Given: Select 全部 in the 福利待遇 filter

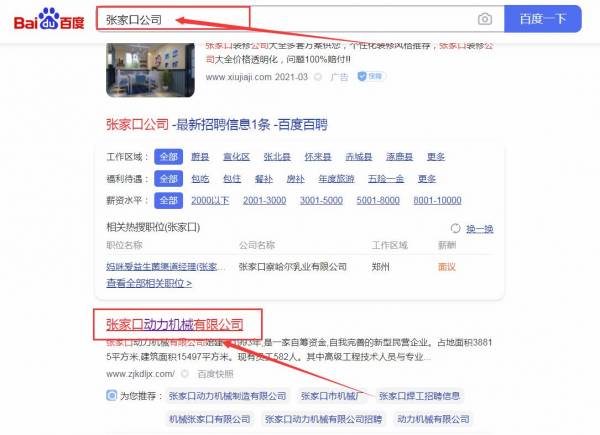Looking at the screenshot, I should (169, 178).
